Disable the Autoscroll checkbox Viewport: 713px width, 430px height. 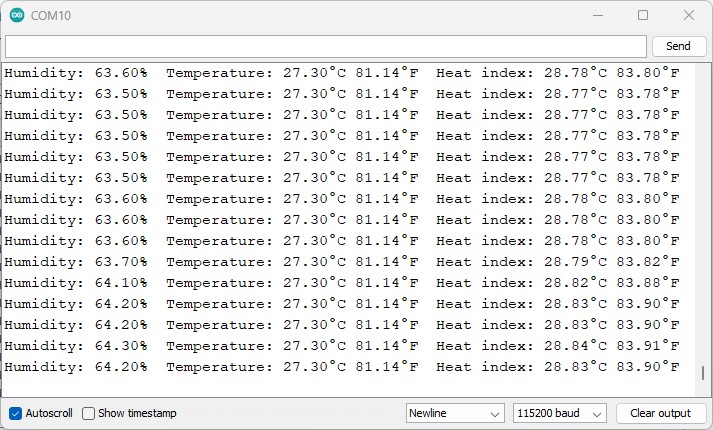16,413
